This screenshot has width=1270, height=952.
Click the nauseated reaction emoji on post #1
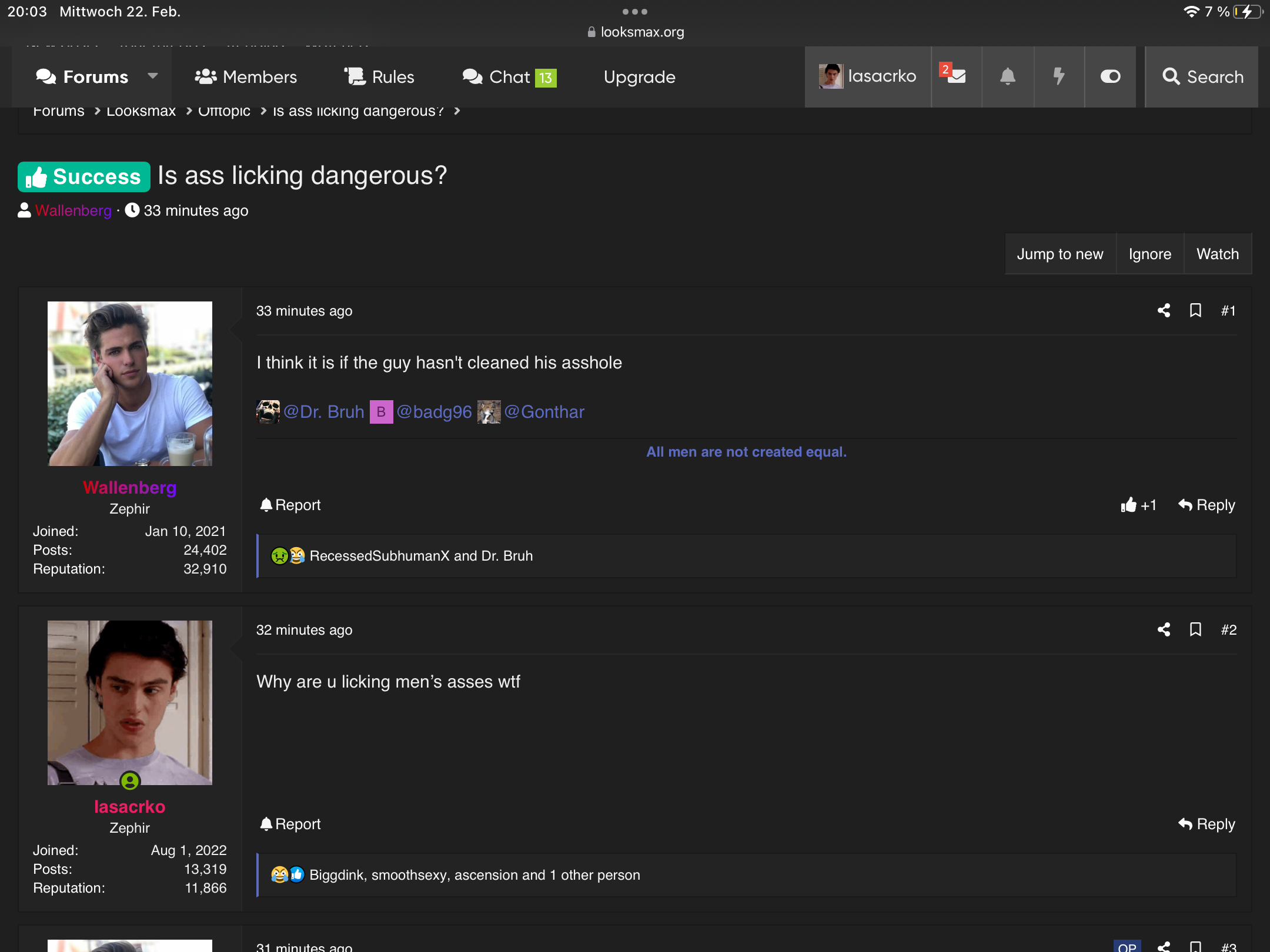(x=279, y=556)
